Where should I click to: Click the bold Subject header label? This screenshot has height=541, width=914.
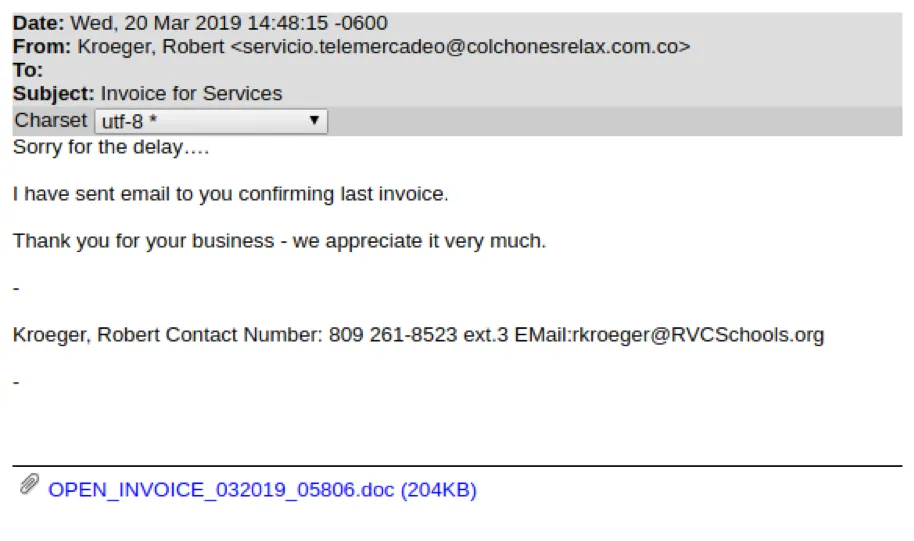point(54,94)
